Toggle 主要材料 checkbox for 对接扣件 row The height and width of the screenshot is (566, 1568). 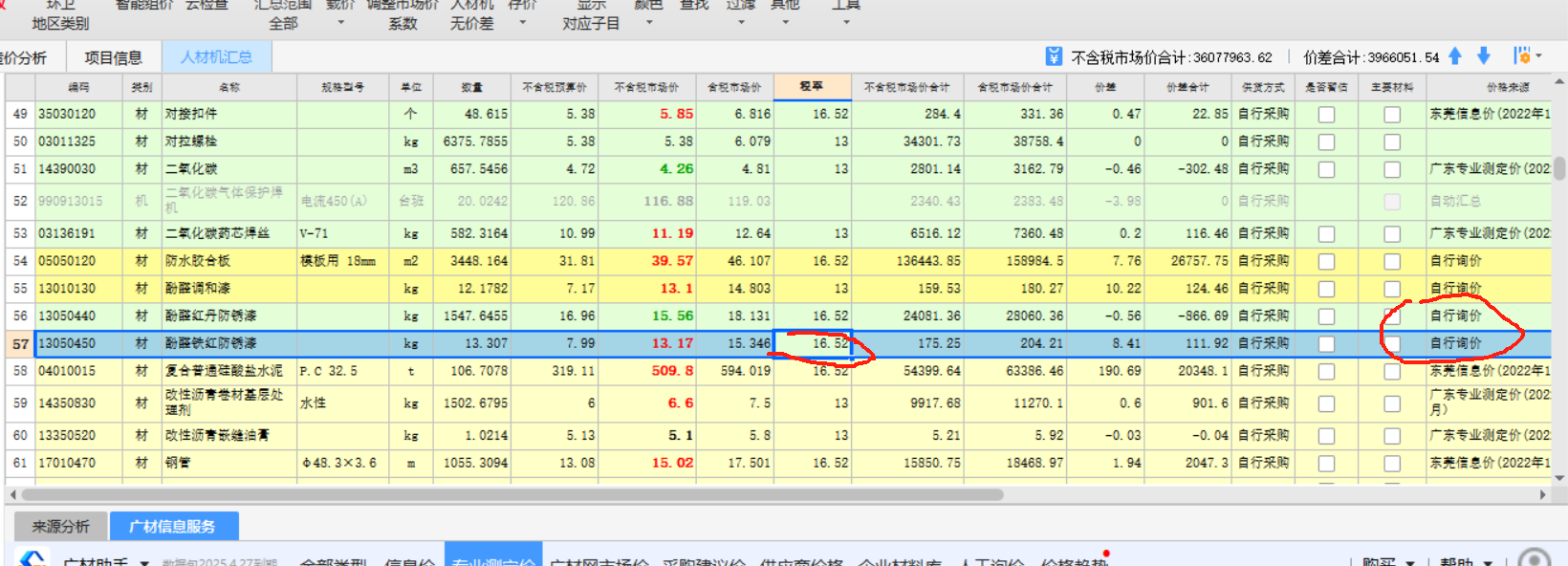click(x=1392, y=115)
